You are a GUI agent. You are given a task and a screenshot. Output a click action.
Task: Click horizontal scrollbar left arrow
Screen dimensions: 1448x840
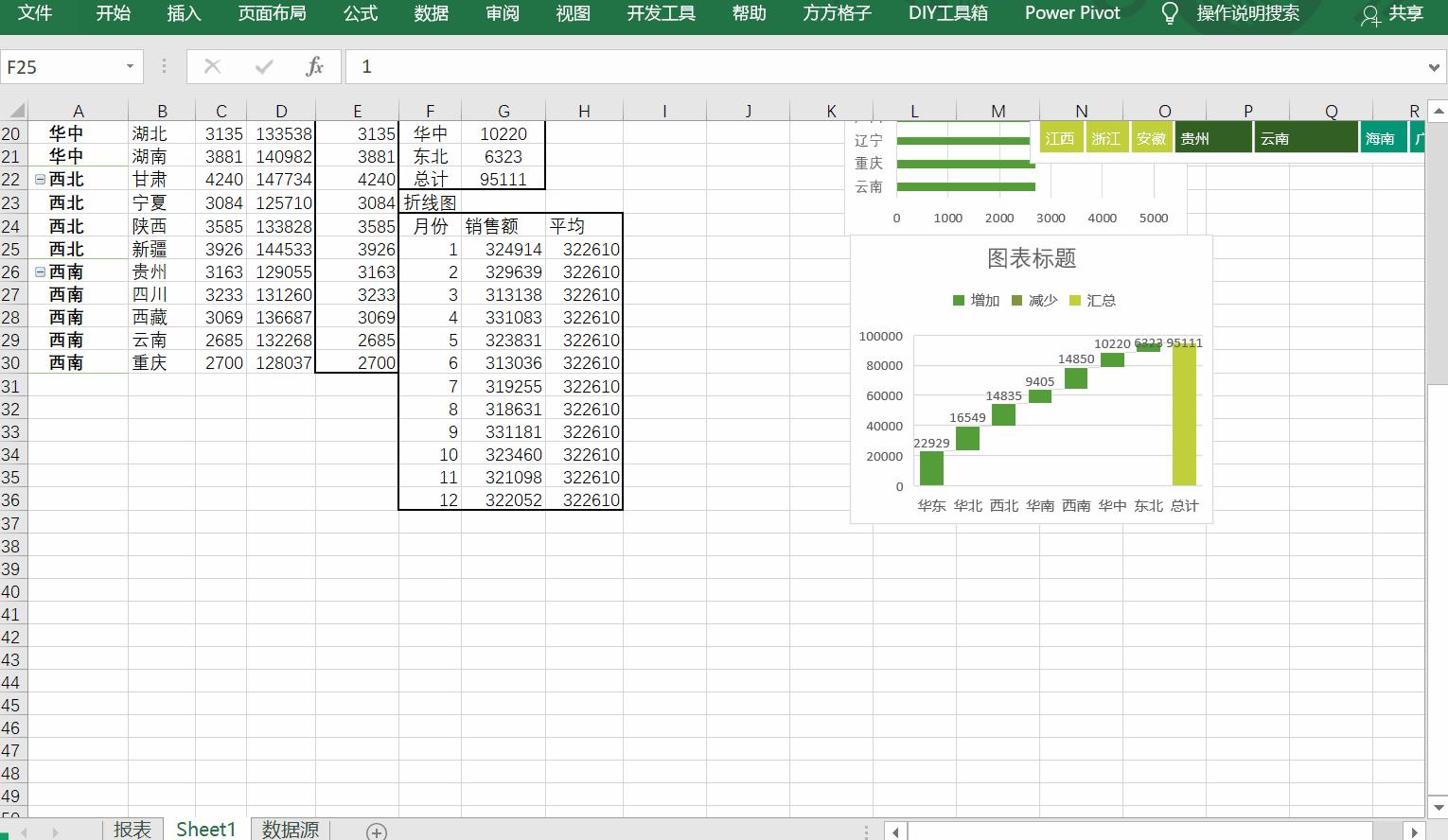(896, 831)
